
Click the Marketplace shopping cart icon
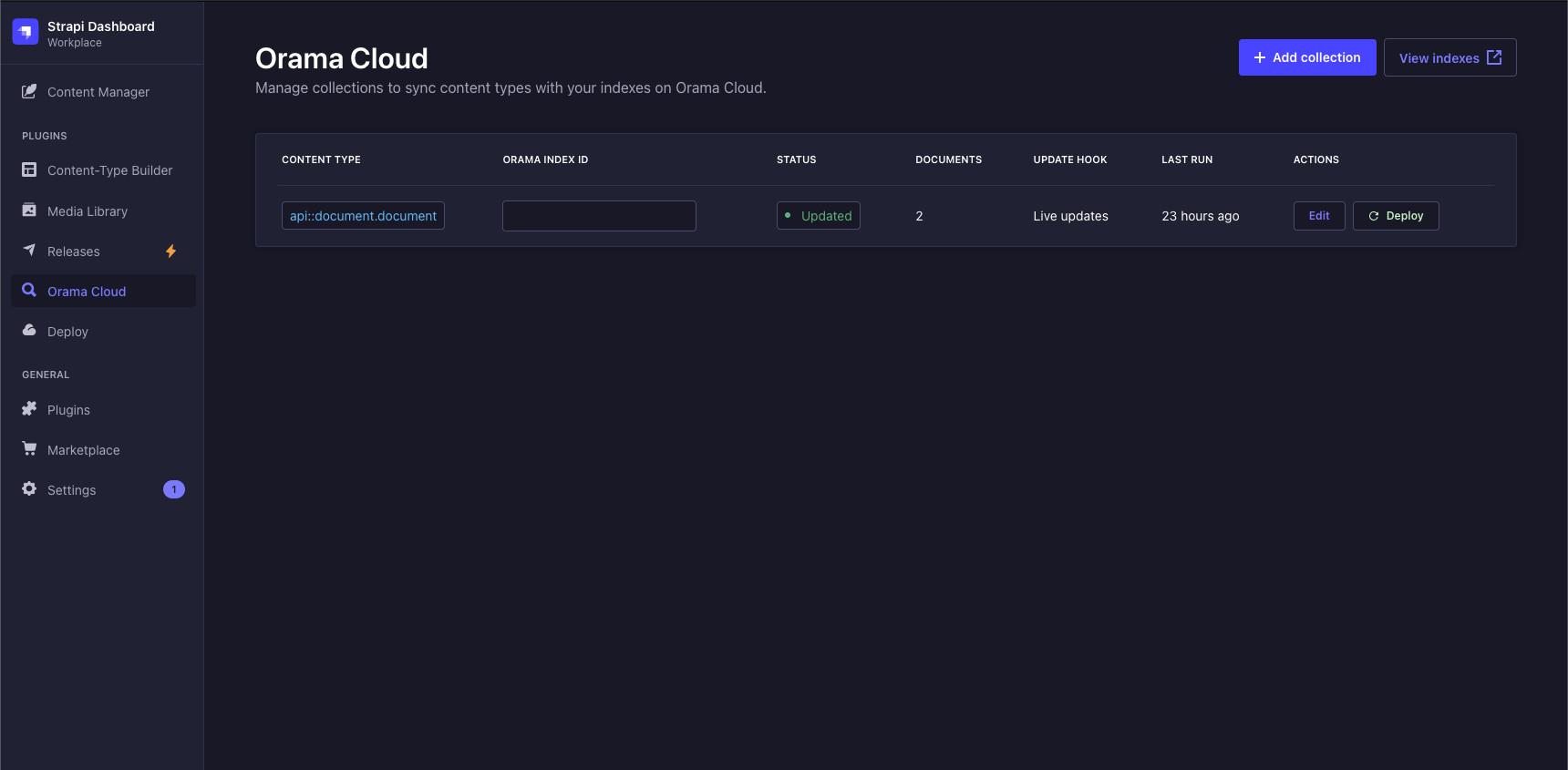[29, 448]
